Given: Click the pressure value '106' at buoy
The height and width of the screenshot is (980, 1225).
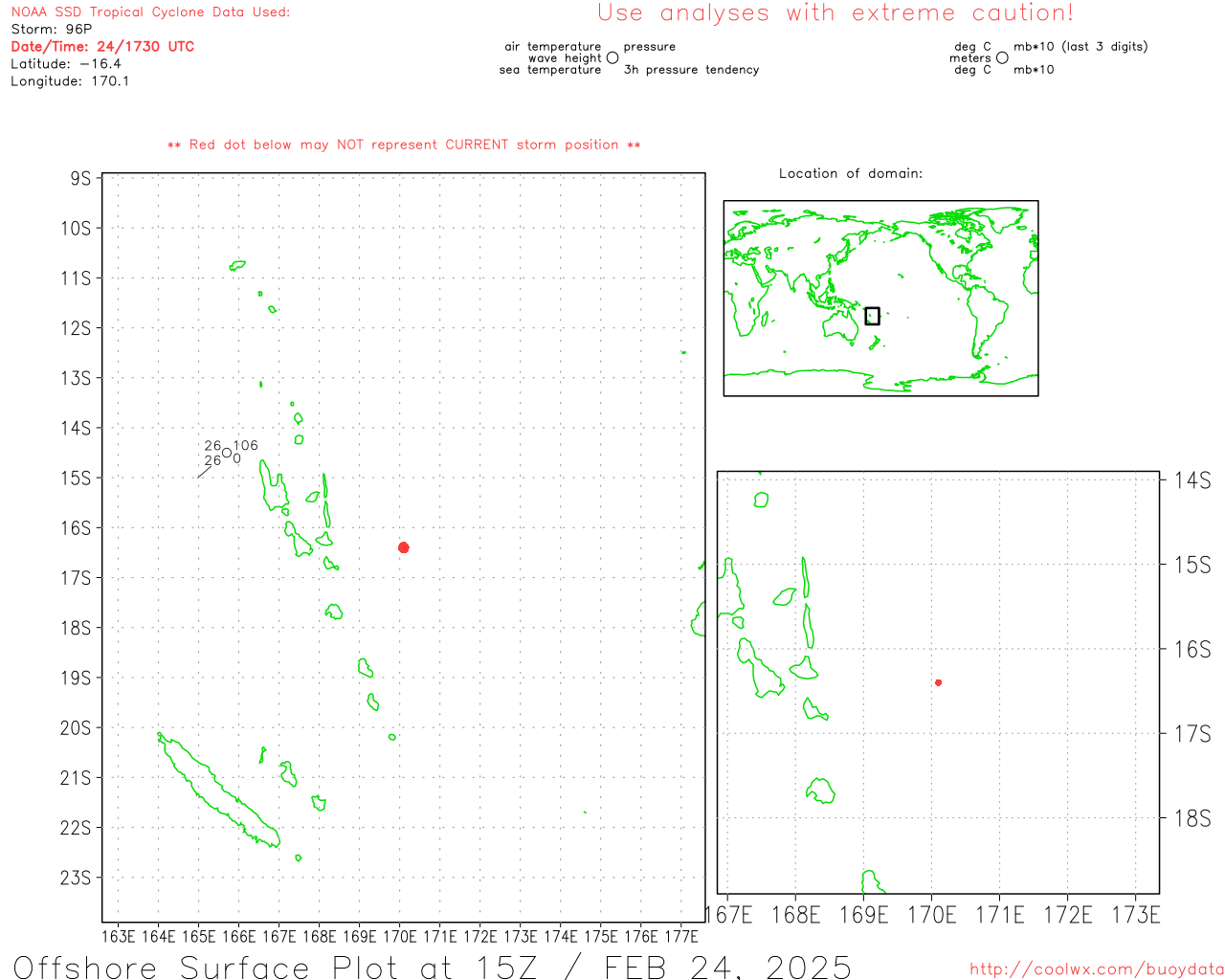Looking at the screenshot, I should pyautogui.click(x=246, y=445).
